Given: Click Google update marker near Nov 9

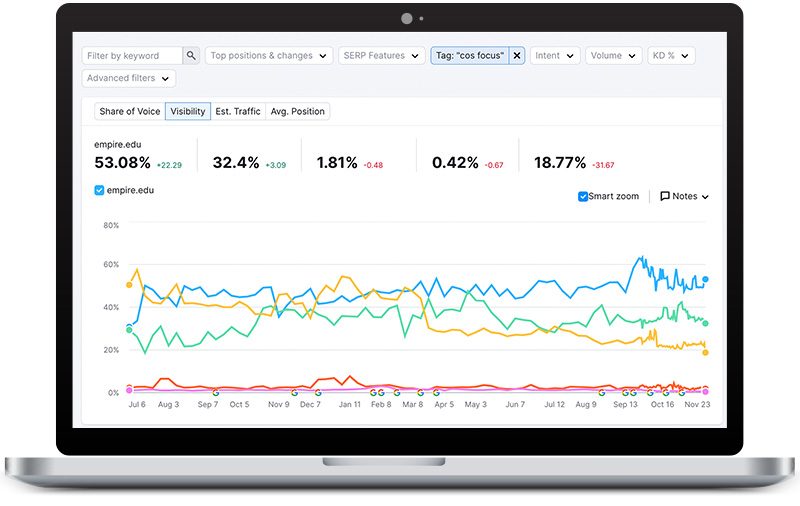Looking at the screenshot, I should (293, 392).
